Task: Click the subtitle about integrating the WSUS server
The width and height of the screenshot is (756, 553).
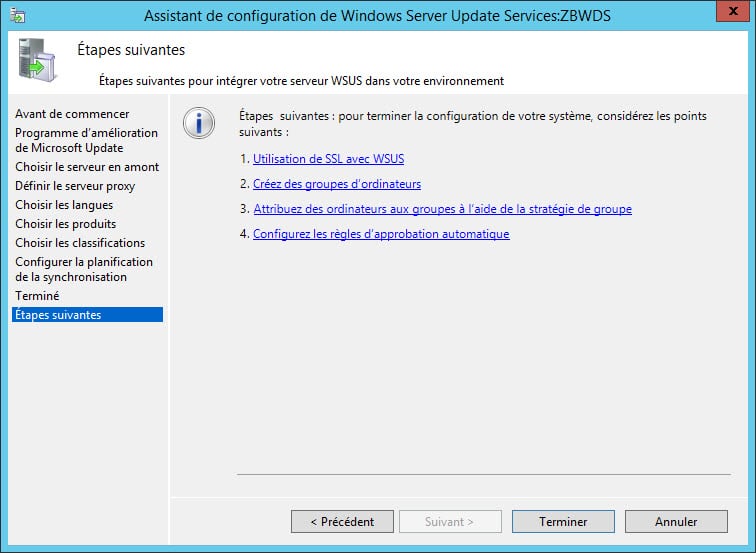Action: coord(301,81)
